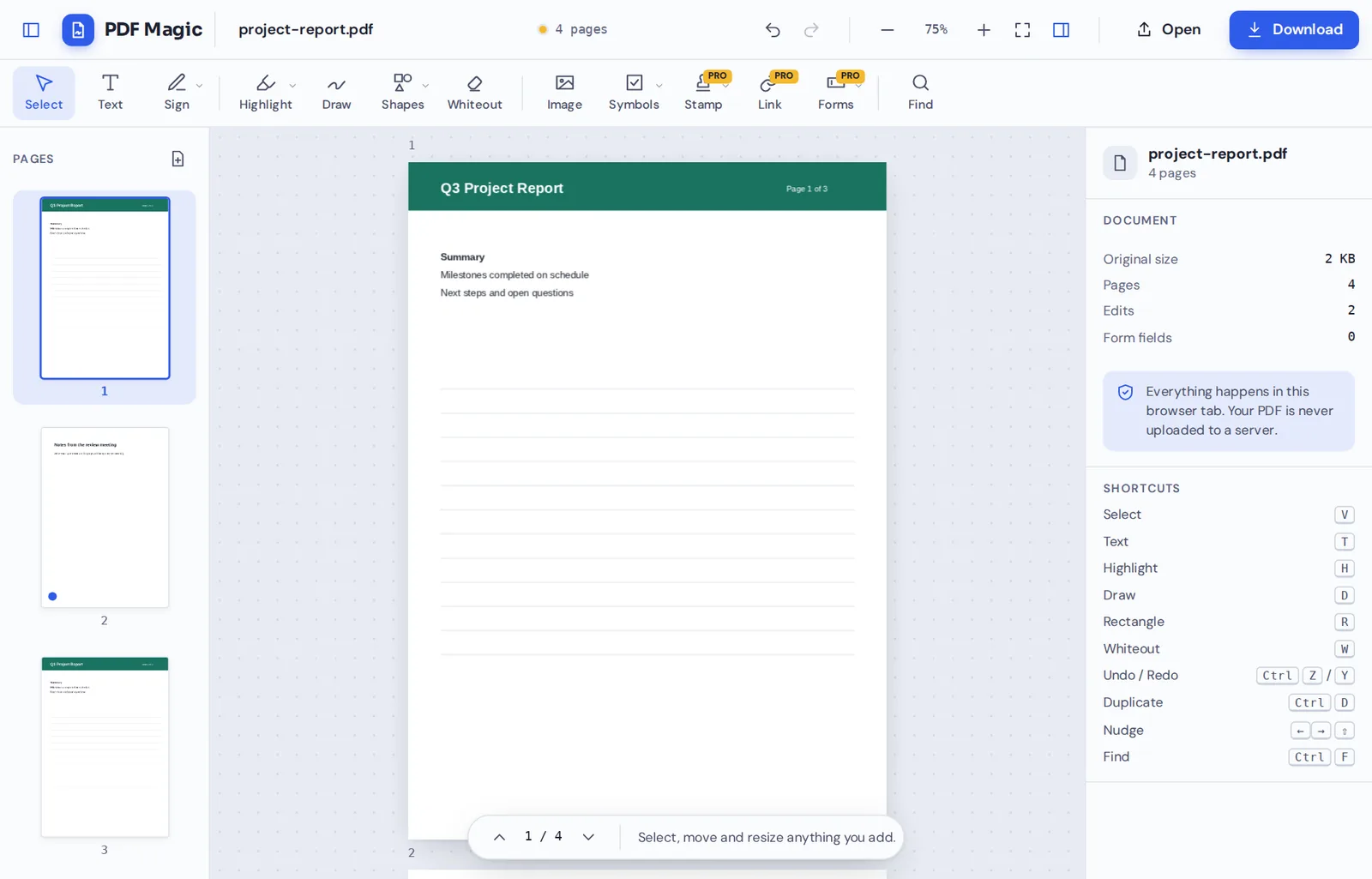Download the edited PDF
Viewport: 1372px width, 879px height.
1294,29
